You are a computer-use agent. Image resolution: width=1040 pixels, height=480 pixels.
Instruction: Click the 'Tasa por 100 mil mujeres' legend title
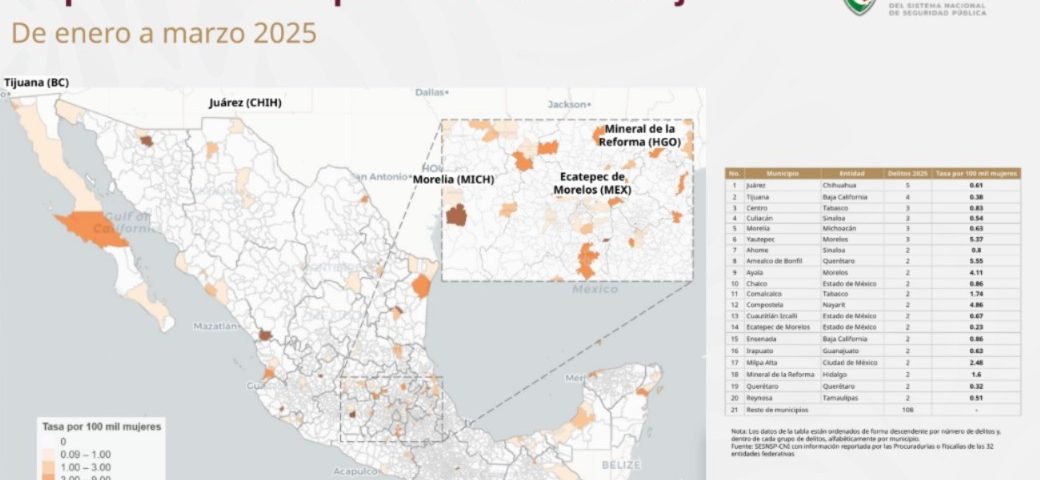101,426
